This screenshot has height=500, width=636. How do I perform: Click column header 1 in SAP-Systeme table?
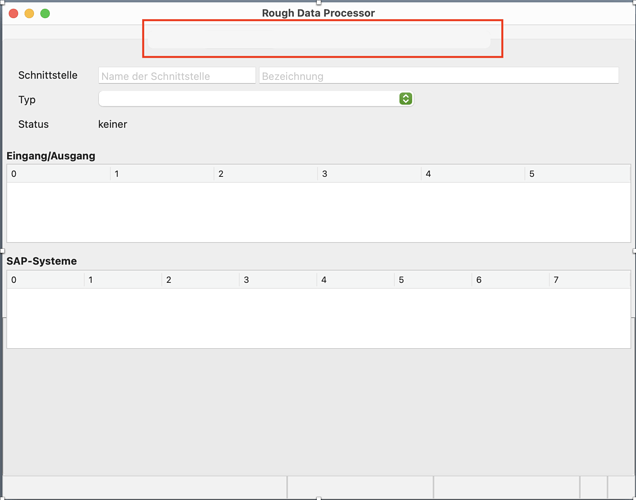123,280
